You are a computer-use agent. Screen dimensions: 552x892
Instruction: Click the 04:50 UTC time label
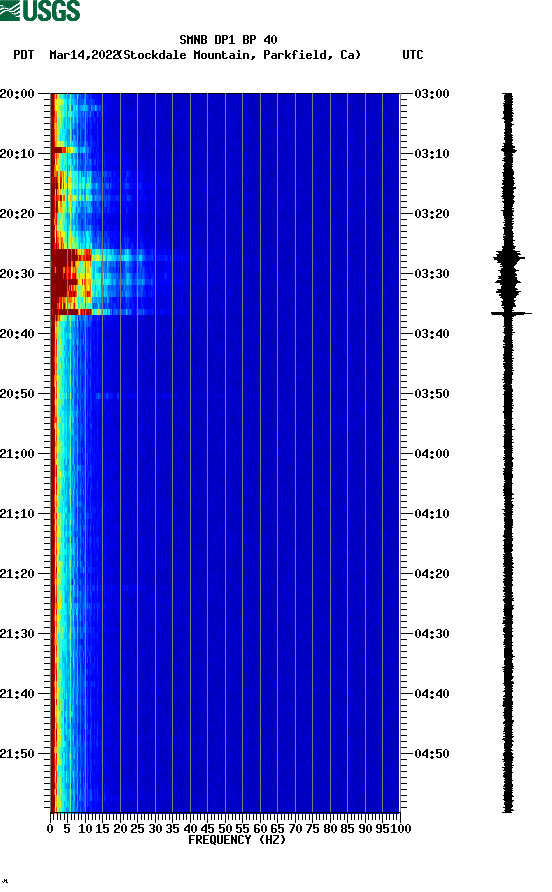432,754
